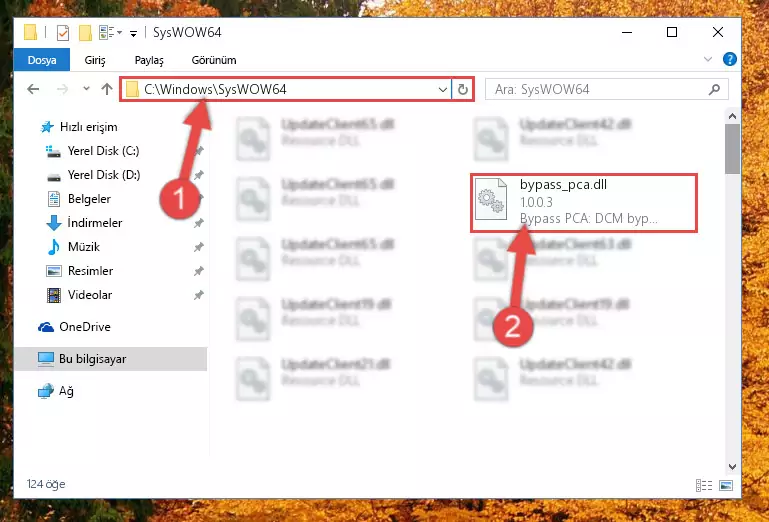Minimize the SysWOW64 window

point(627,32)
